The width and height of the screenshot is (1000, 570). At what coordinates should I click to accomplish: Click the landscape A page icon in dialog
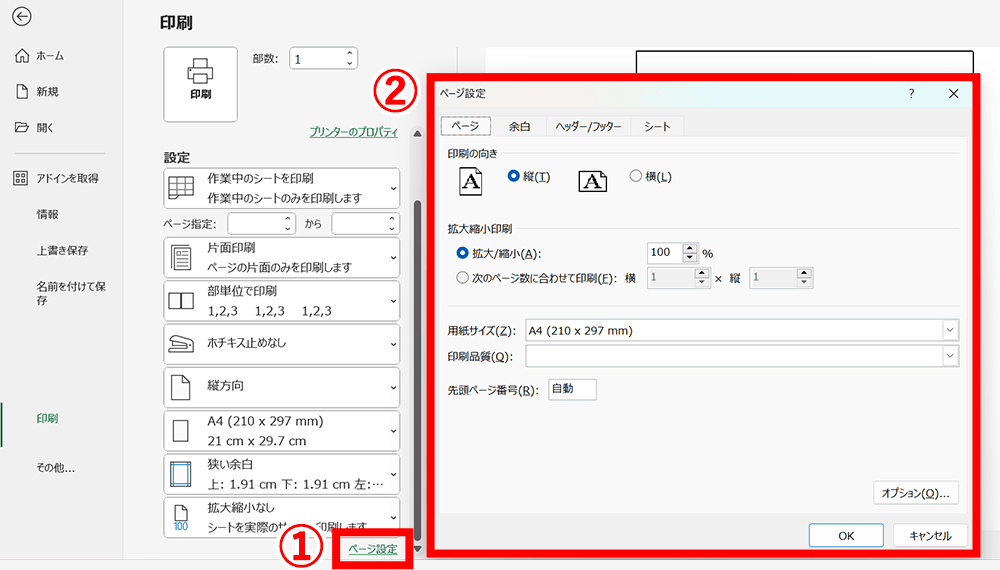pos(592,182)
